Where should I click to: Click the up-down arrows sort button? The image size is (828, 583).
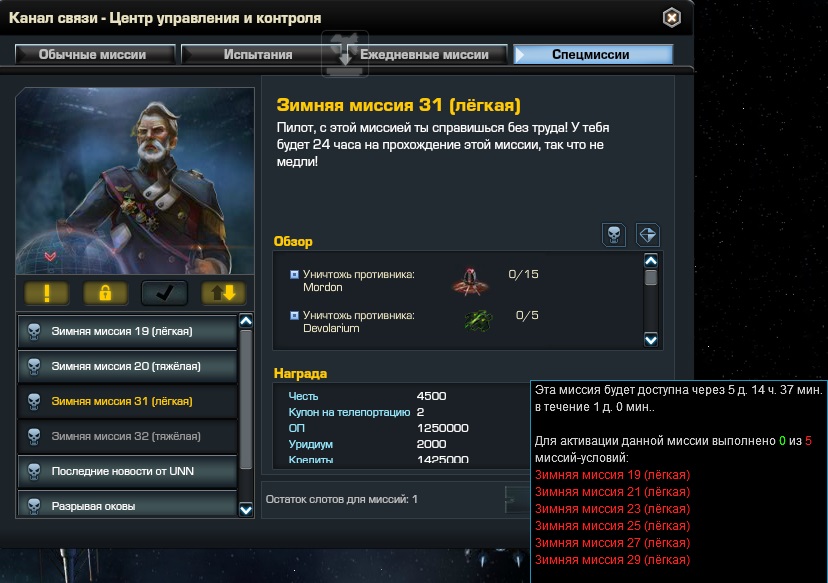tap(223, 293)
